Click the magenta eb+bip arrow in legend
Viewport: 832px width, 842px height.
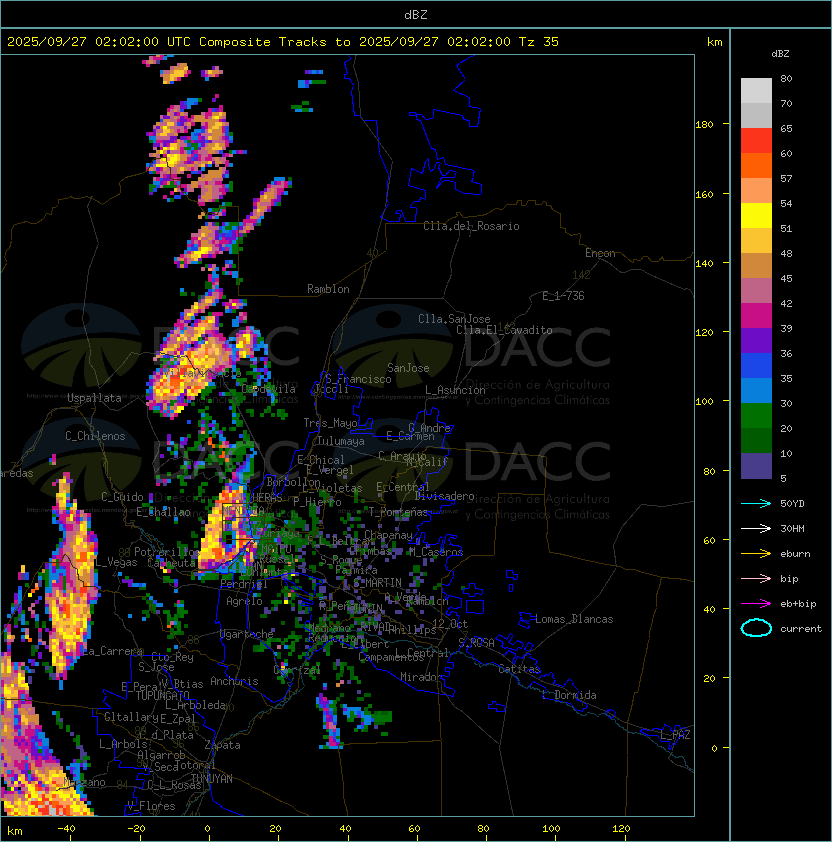click(756, 604)
